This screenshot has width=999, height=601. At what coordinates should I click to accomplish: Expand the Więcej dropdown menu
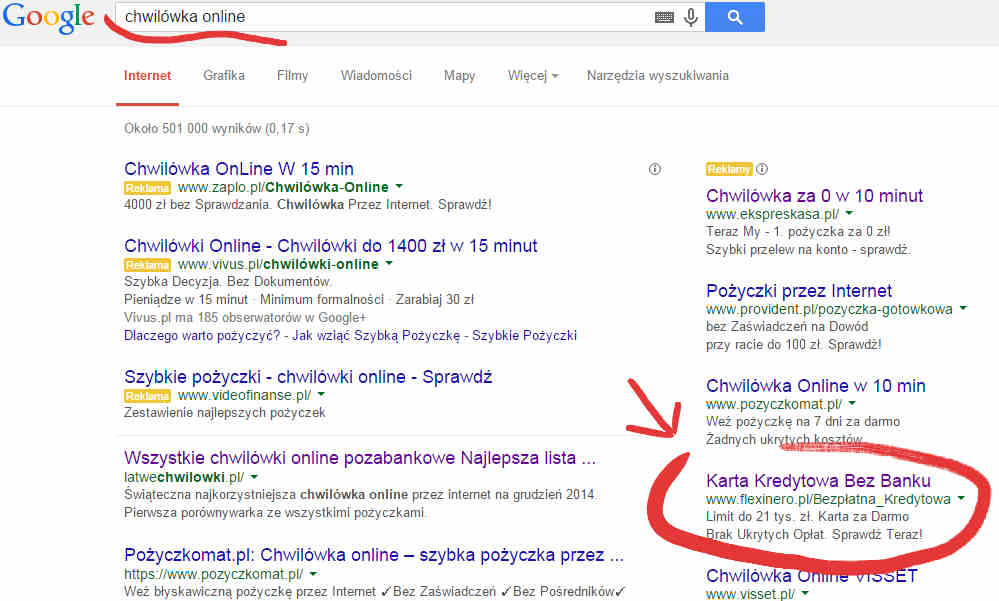click(x=533, y=75)
